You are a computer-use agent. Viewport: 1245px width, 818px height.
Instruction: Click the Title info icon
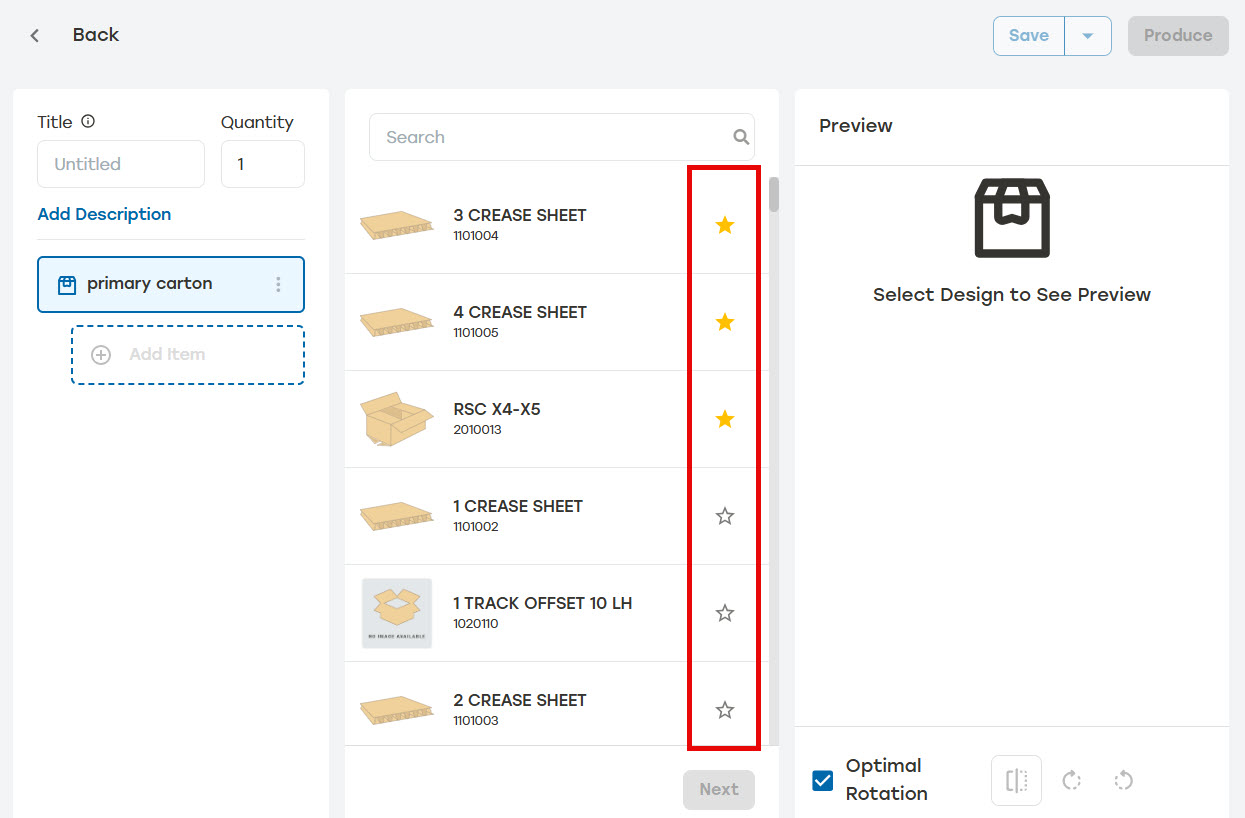click(88, 121)
